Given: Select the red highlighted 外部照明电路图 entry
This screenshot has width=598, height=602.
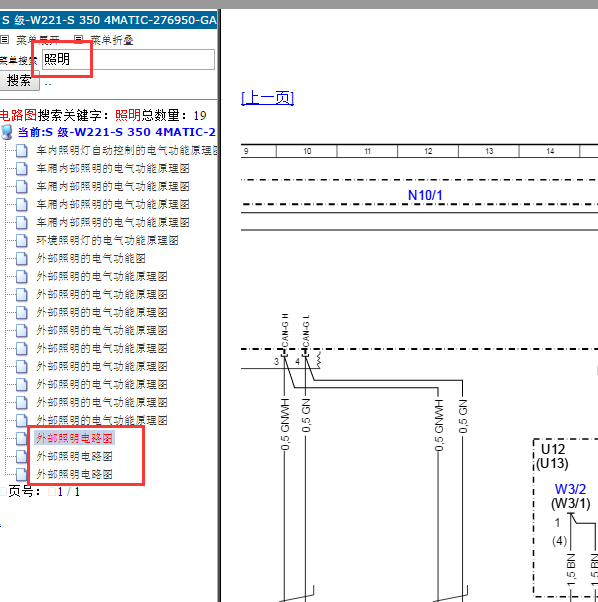Looking at the screenshot, I should pyautogui.click(x=74, y=438).
